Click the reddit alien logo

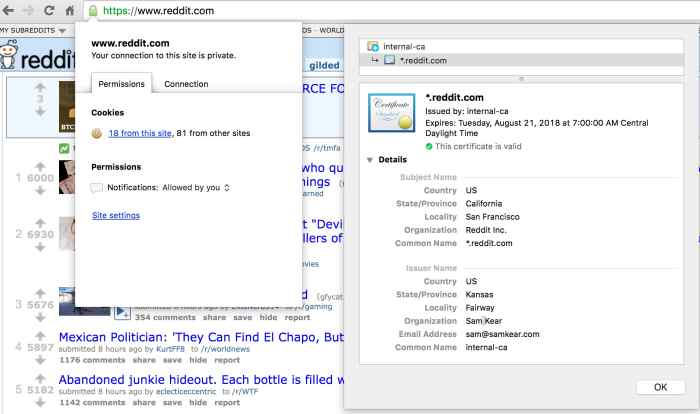[x=14, y=60]
